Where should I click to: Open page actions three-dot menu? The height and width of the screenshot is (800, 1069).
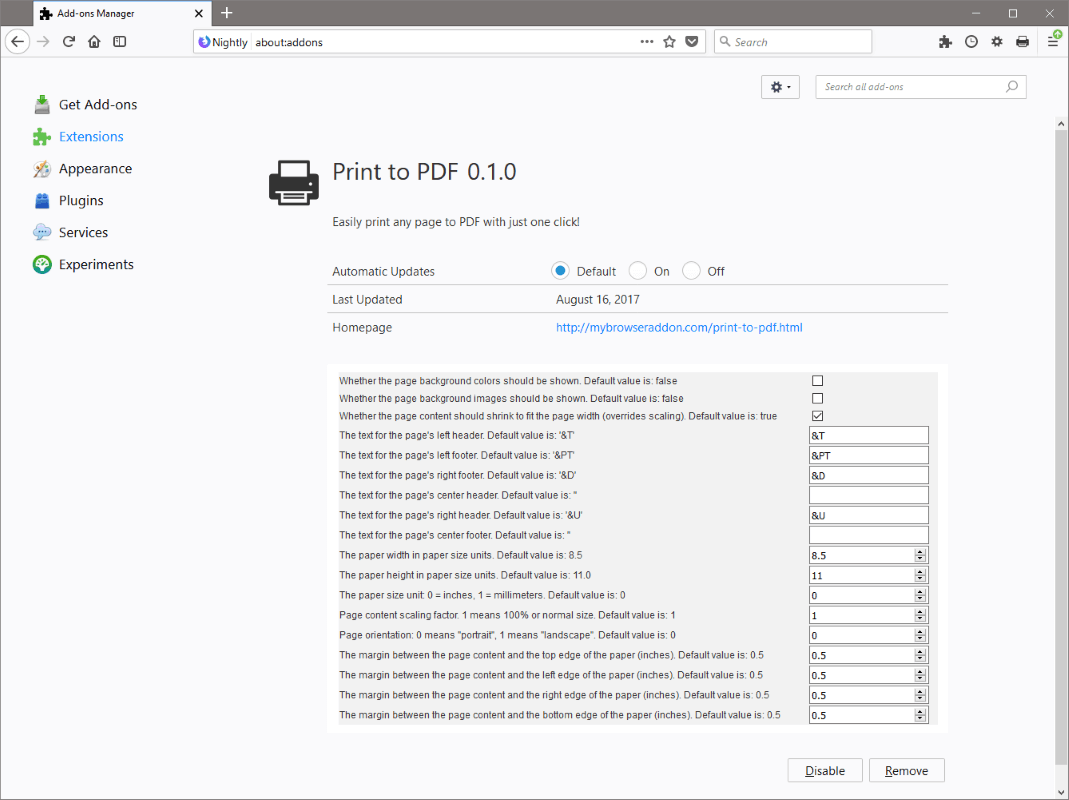(x=647, y=42)
